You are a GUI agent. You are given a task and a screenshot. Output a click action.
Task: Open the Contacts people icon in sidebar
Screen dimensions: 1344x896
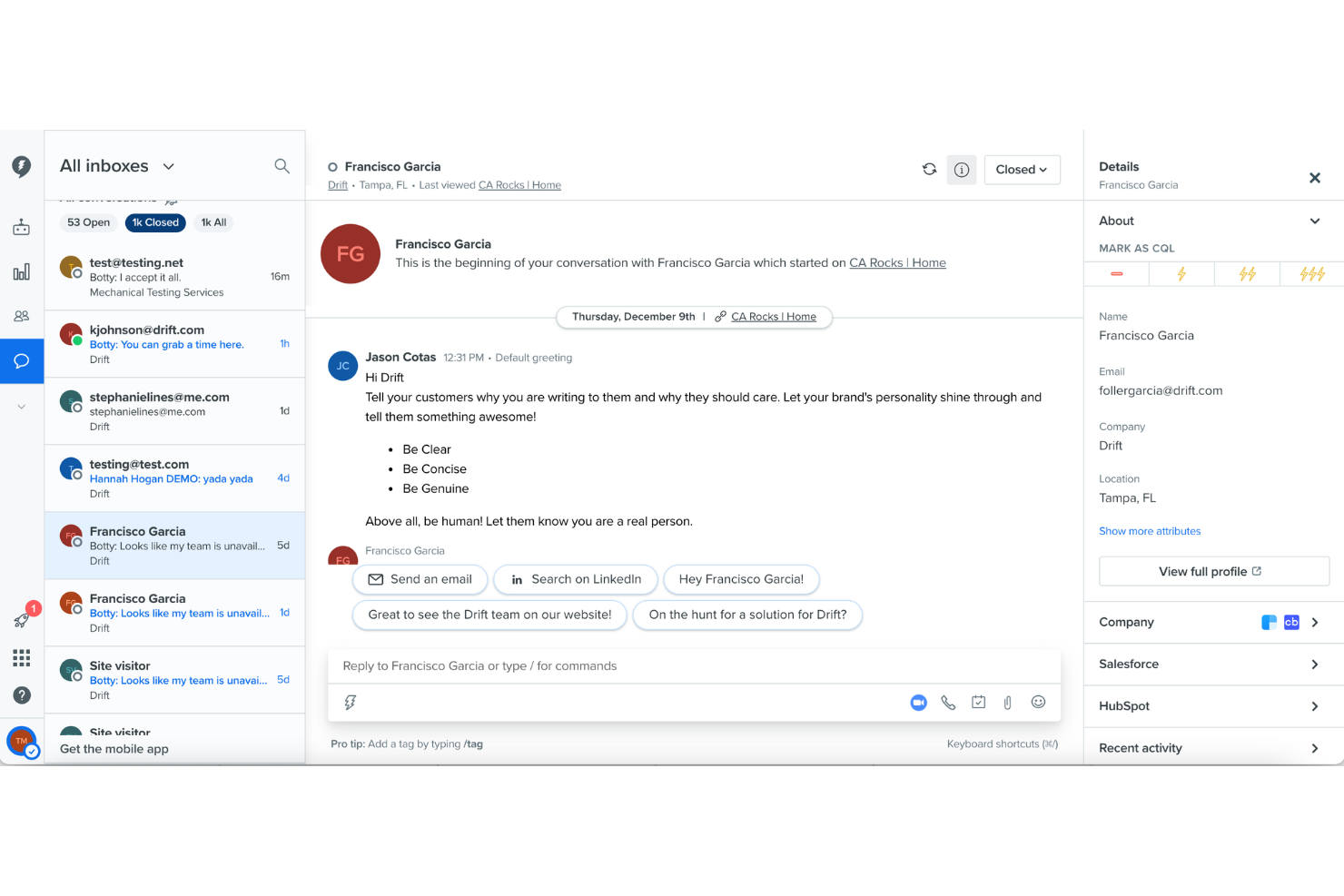[x=22, y=316]
